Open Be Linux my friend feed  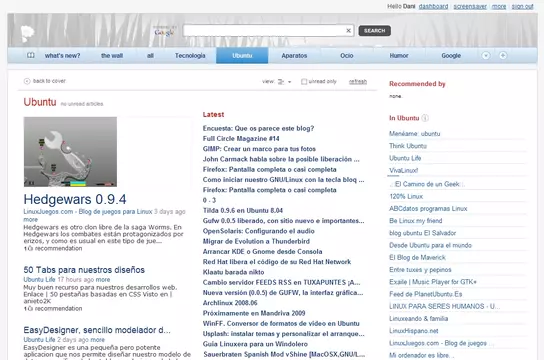[416, 221]
